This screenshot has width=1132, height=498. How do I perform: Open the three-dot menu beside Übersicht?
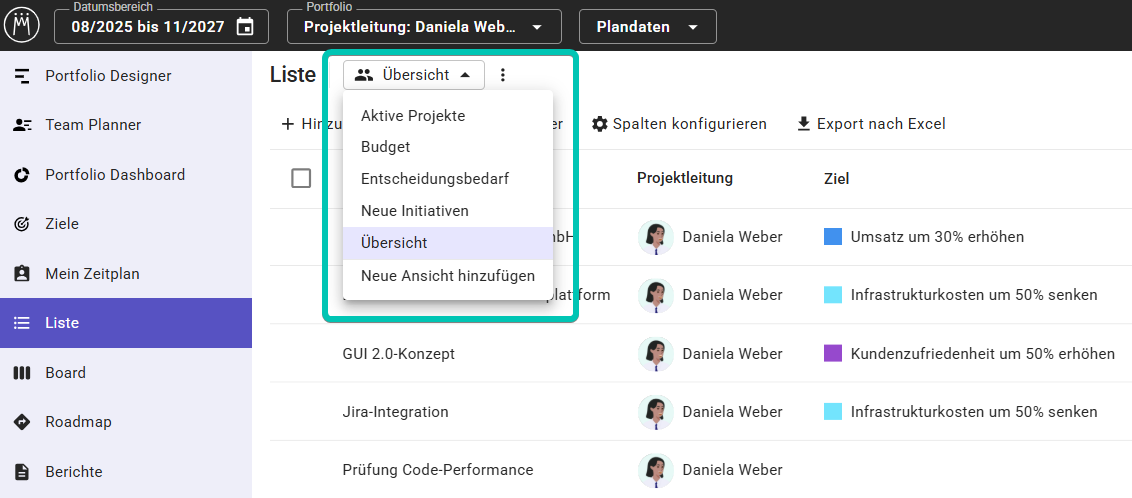[503, 75]
